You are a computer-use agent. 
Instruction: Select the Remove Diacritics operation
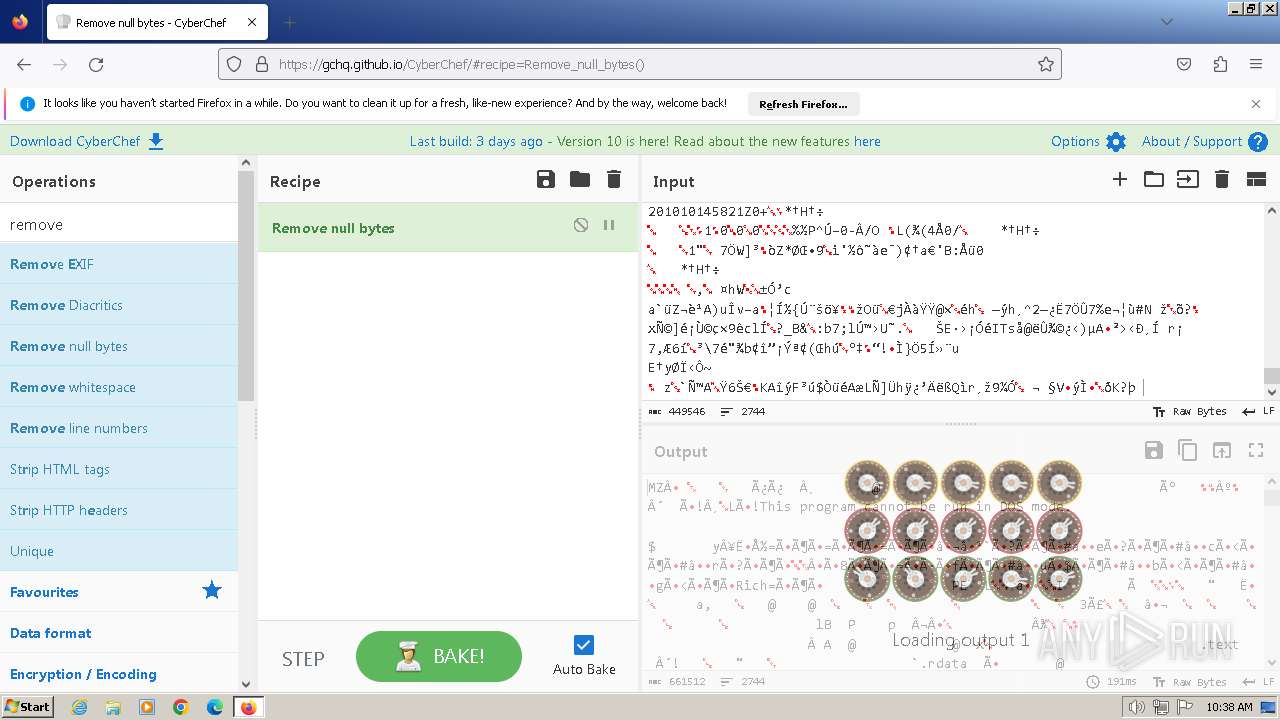119,305
